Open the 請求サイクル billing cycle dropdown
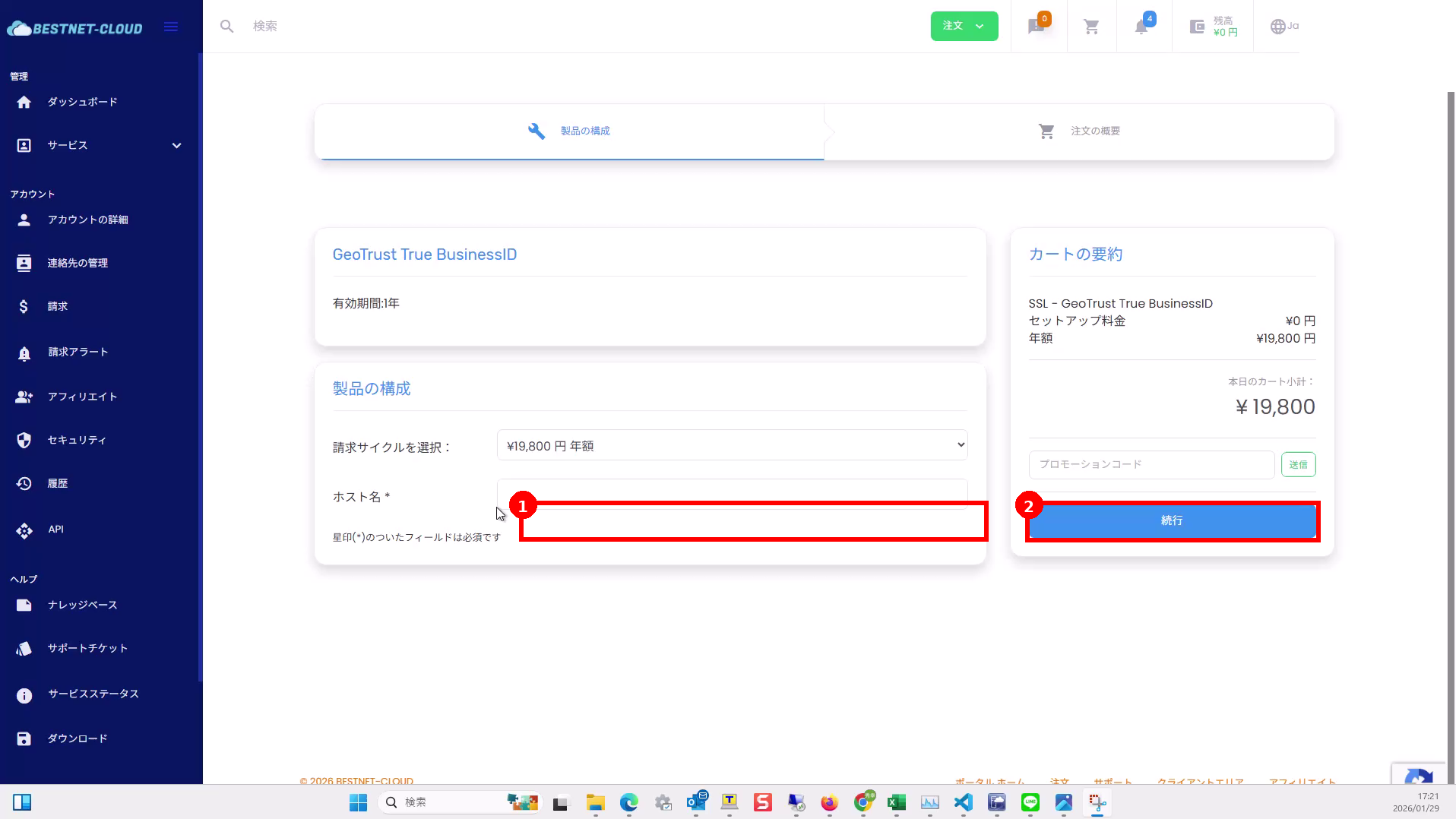The image size is (1456, 819). [732, 446]
